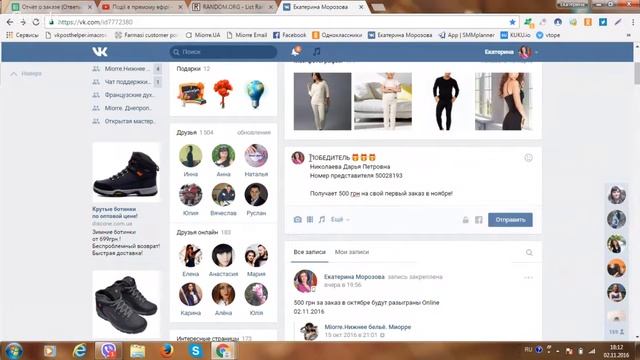The height and width of the screenshot is (360, 640).
Task: Toggle friends-only lock icon
Action: pos(465,220)
